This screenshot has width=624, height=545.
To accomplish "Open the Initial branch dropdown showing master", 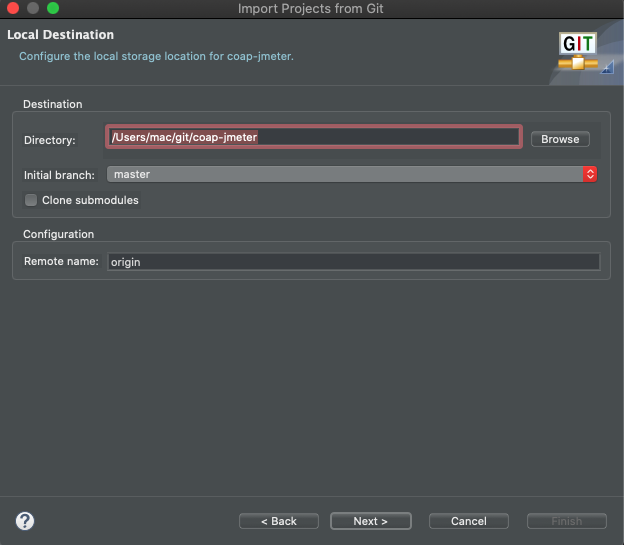I will point(352,174).
